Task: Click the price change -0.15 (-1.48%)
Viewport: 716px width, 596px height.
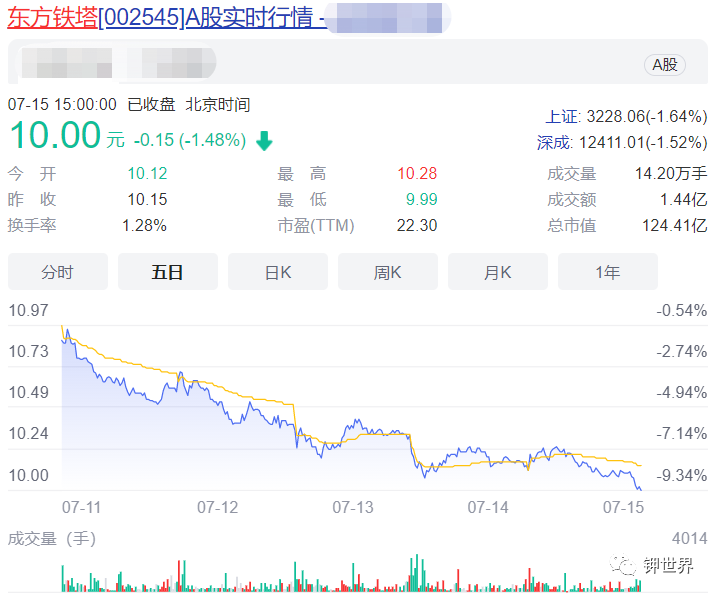Action: [x=190, y=140]
